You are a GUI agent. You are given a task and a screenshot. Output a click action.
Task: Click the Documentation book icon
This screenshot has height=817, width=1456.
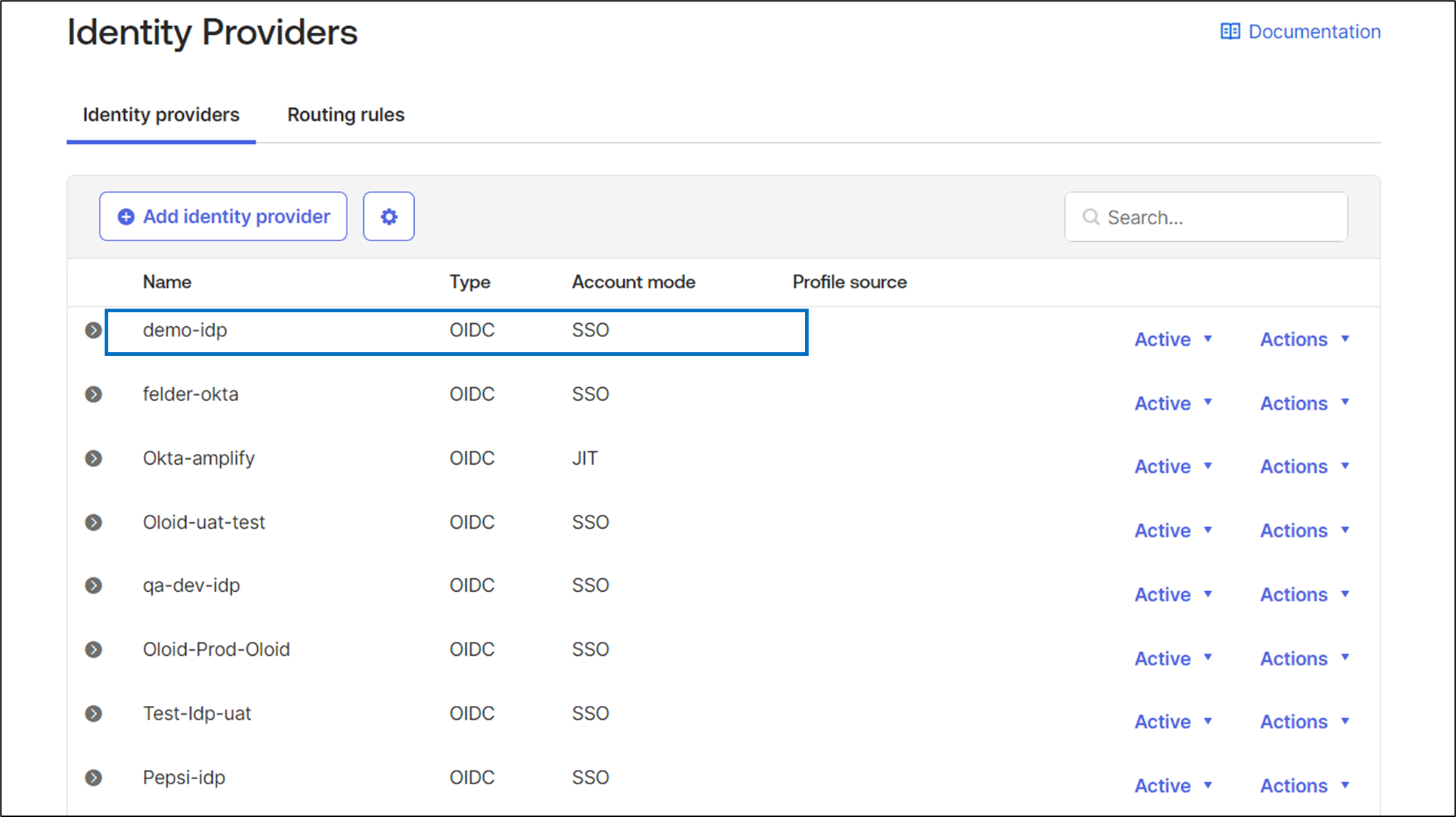1230,31
